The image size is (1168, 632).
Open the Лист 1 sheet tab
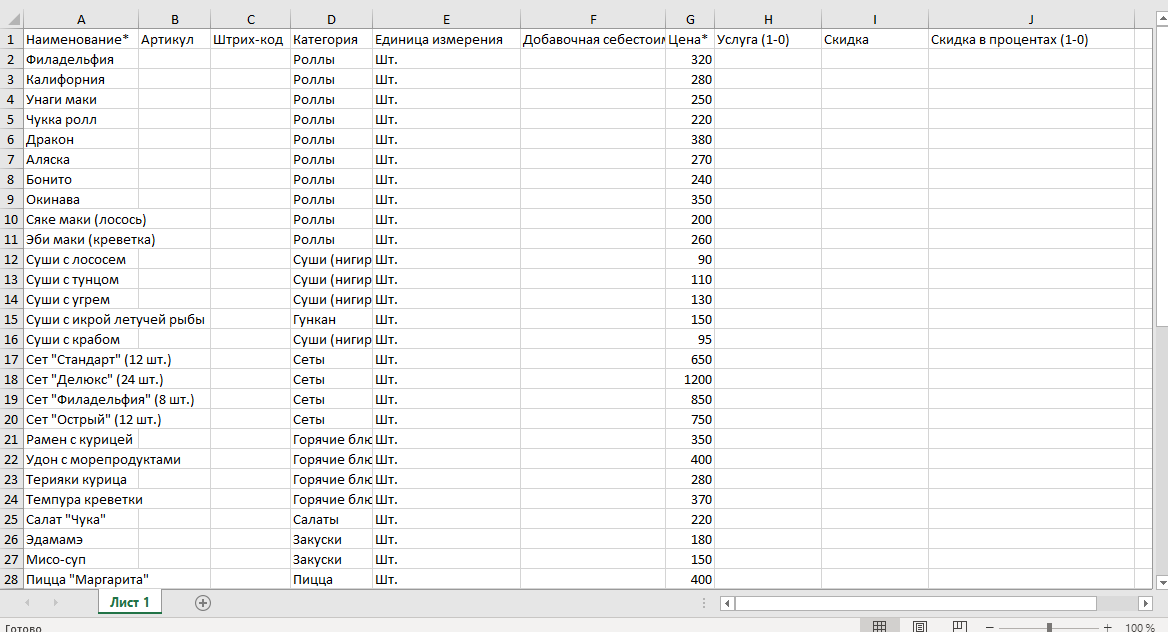130,602
